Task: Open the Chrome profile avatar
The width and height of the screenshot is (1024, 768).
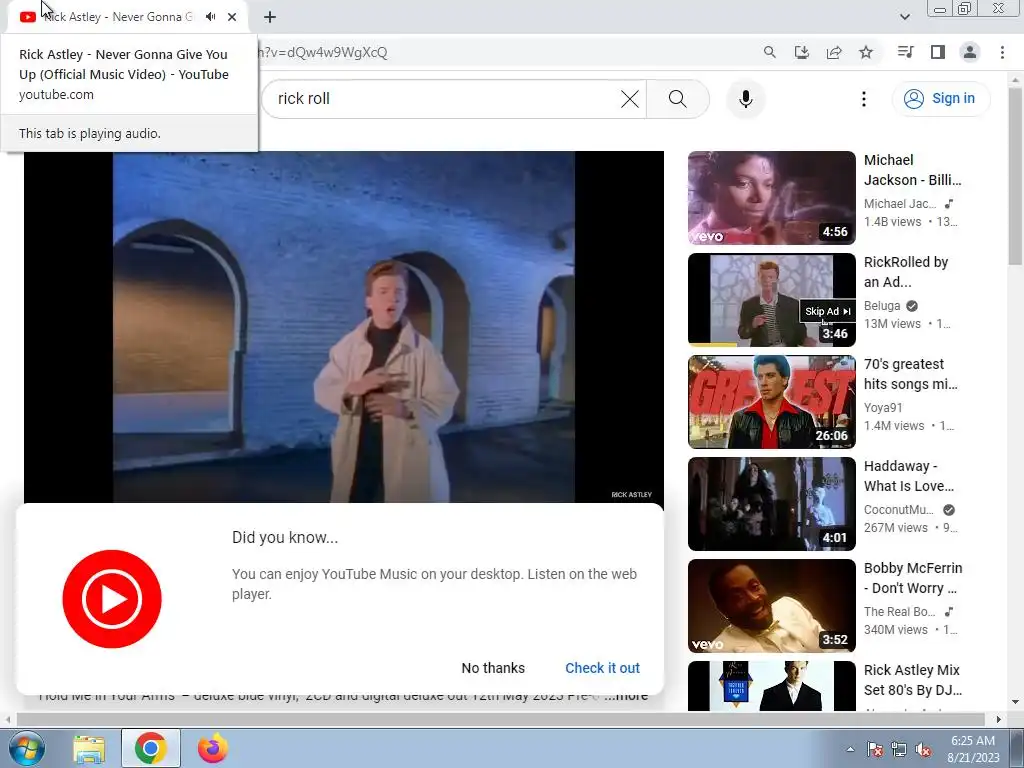Action: (970, 52)
